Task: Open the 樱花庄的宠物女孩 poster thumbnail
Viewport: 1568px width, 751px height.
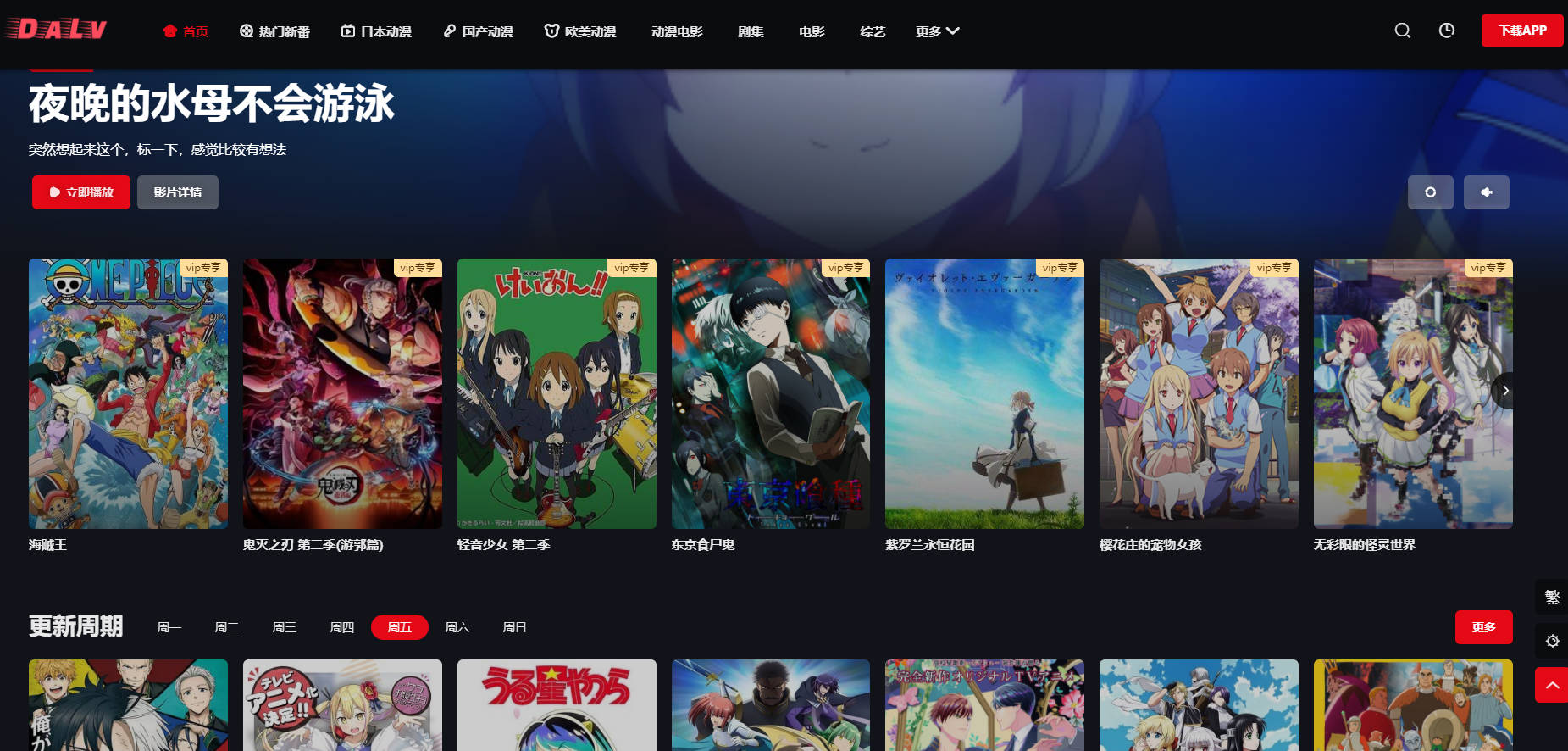Action: click(x=1199, y=393)
